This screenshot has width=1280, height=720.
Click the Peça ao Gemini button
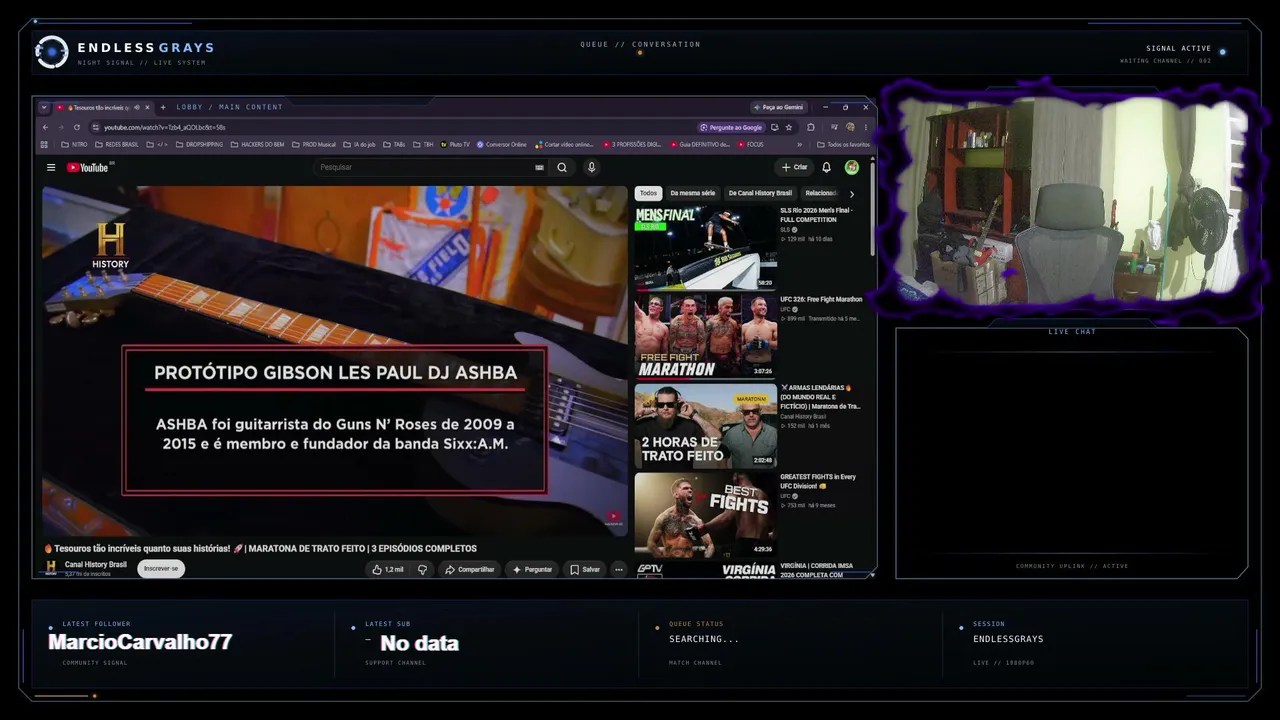point(778,107)
